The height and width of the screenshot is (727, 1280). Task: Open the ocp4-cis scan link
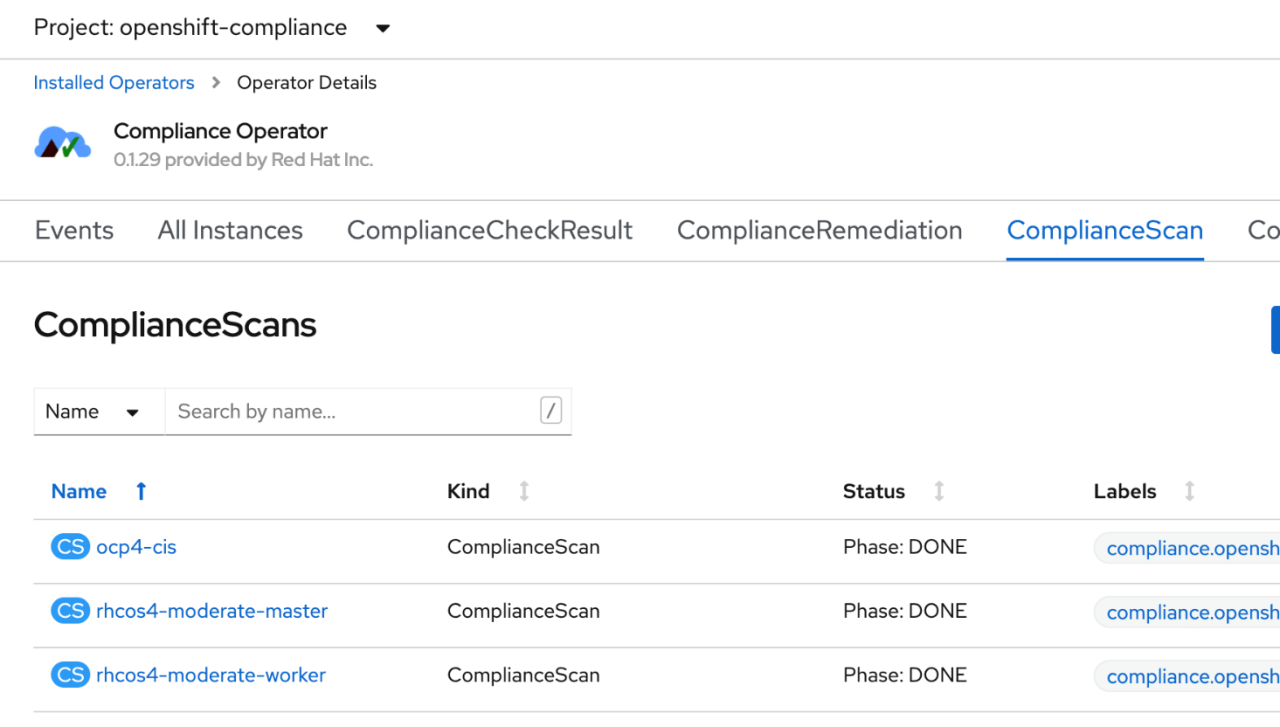click(136, 547)
